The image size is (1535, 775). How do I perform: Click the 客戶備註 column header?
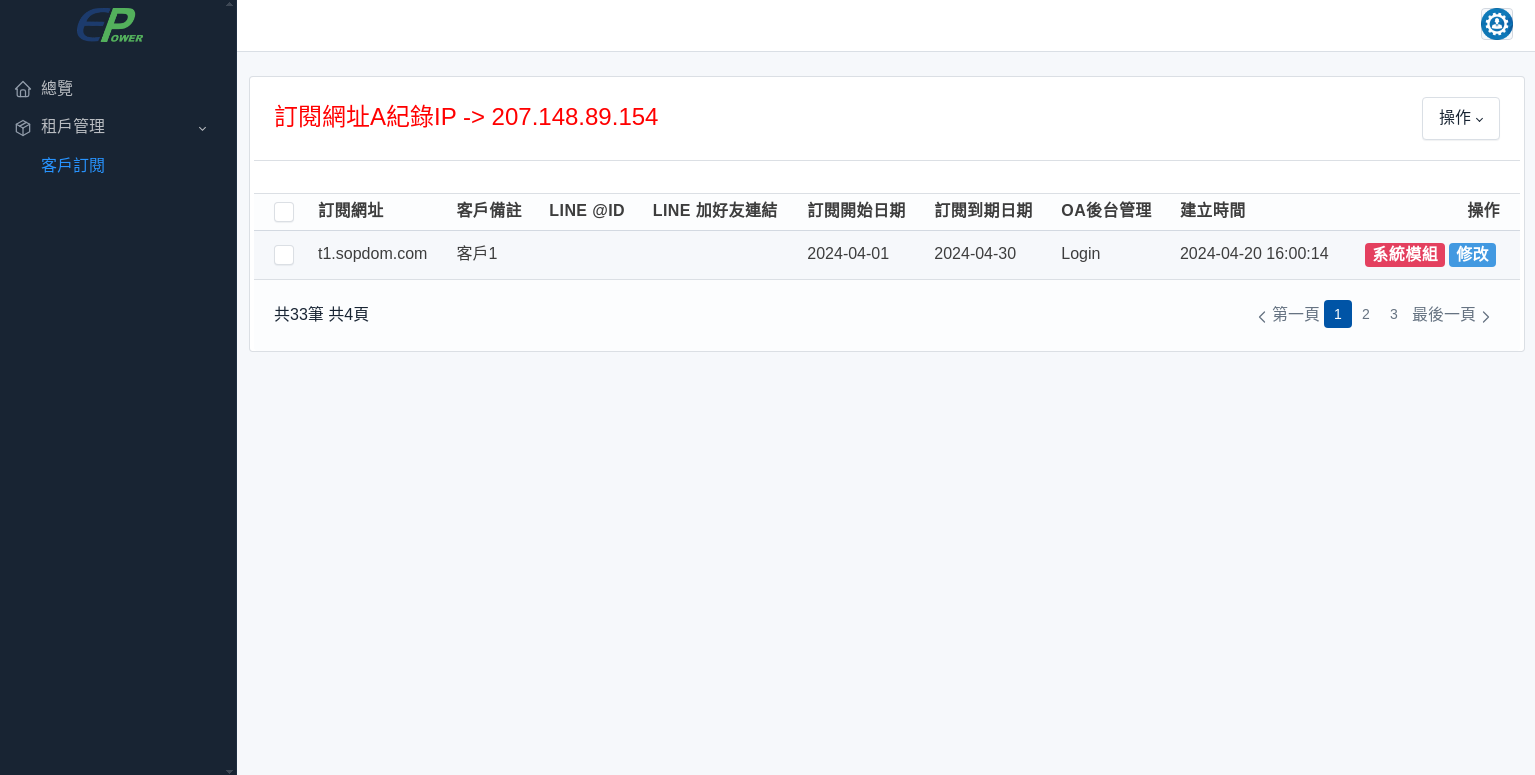(x=489, y=211)
